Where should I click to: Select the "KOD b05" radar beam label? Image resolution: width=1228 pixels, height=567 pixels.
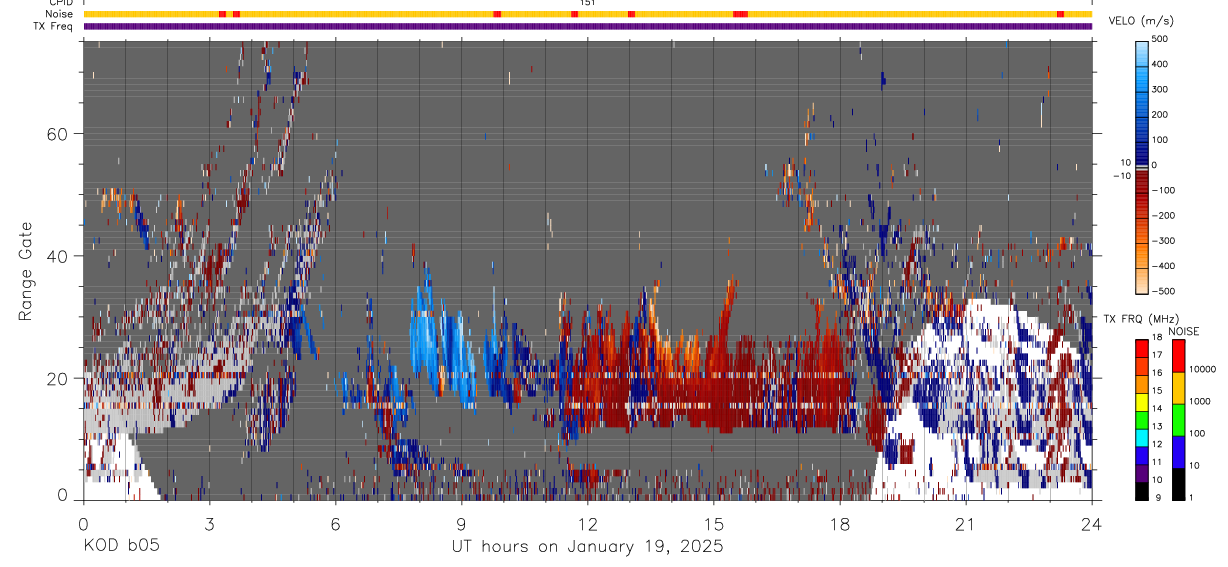(x=121, y=547)
